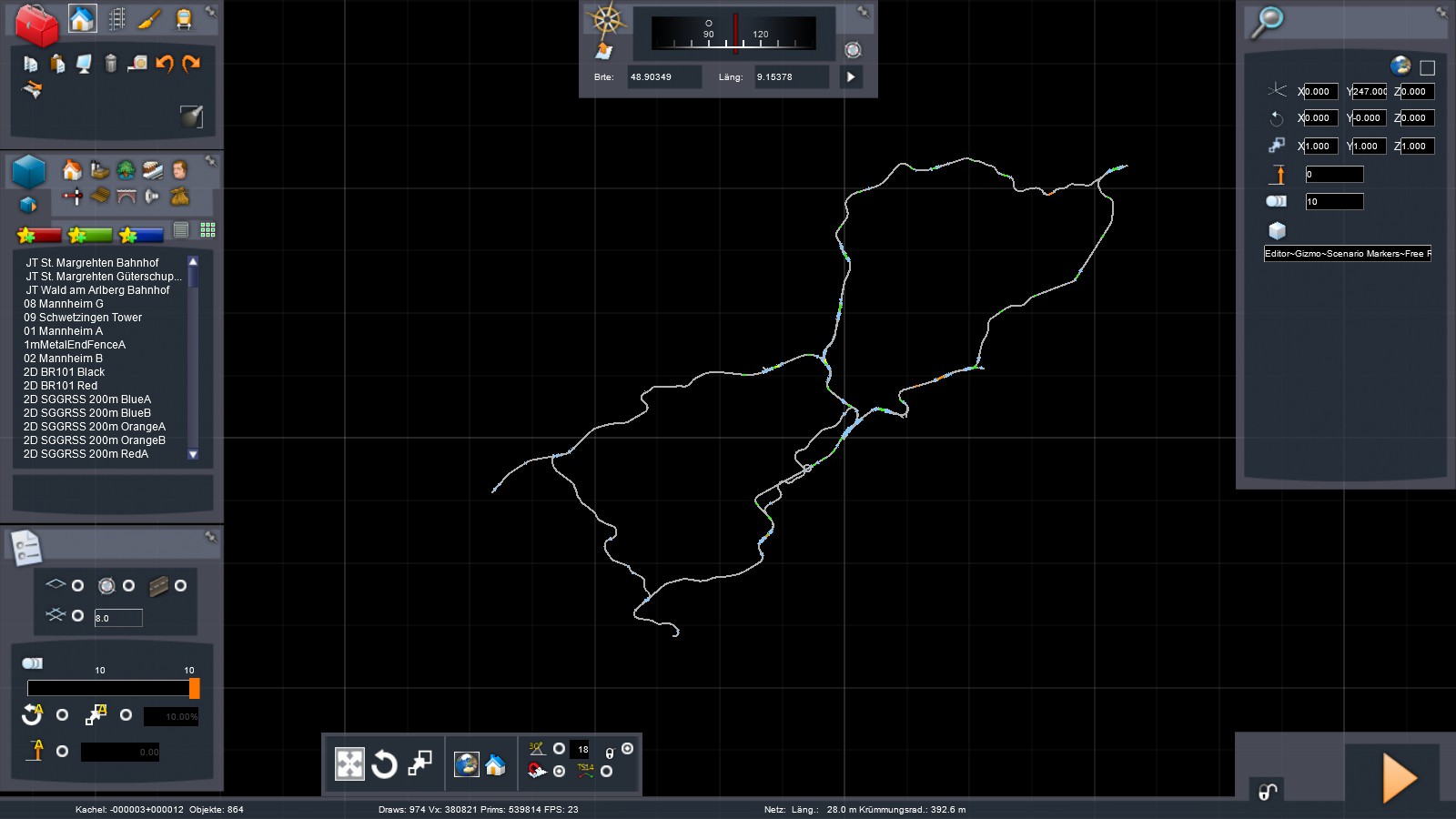Click the object list scroll up arrow
This screenshot has height=819, width=1456.
click(193, 262)
